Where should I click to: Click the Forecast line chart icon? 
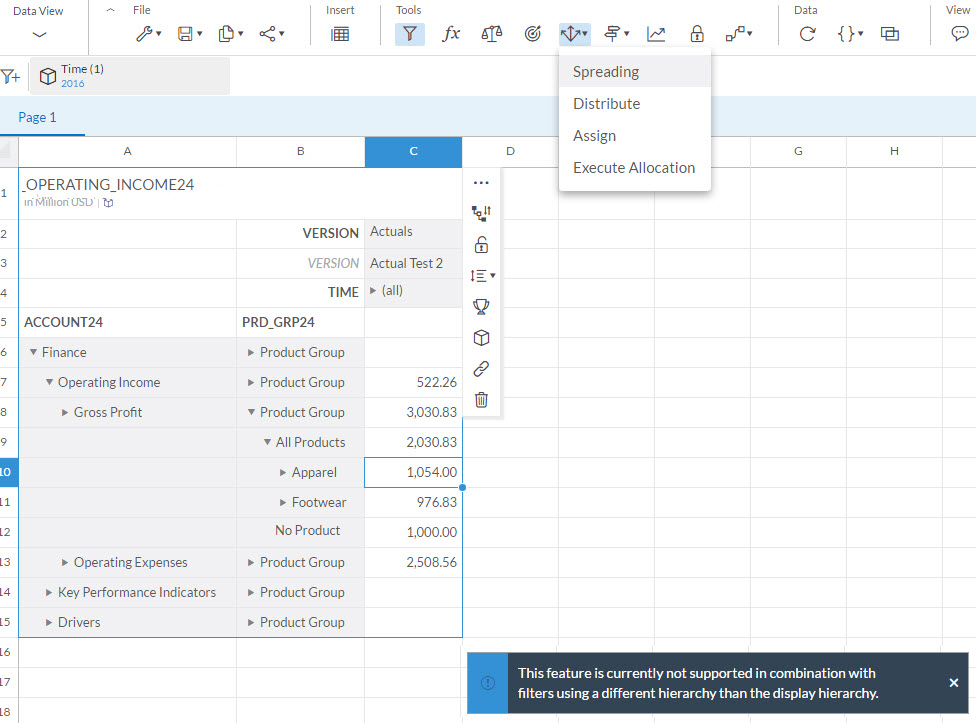[x=656, y=34]
